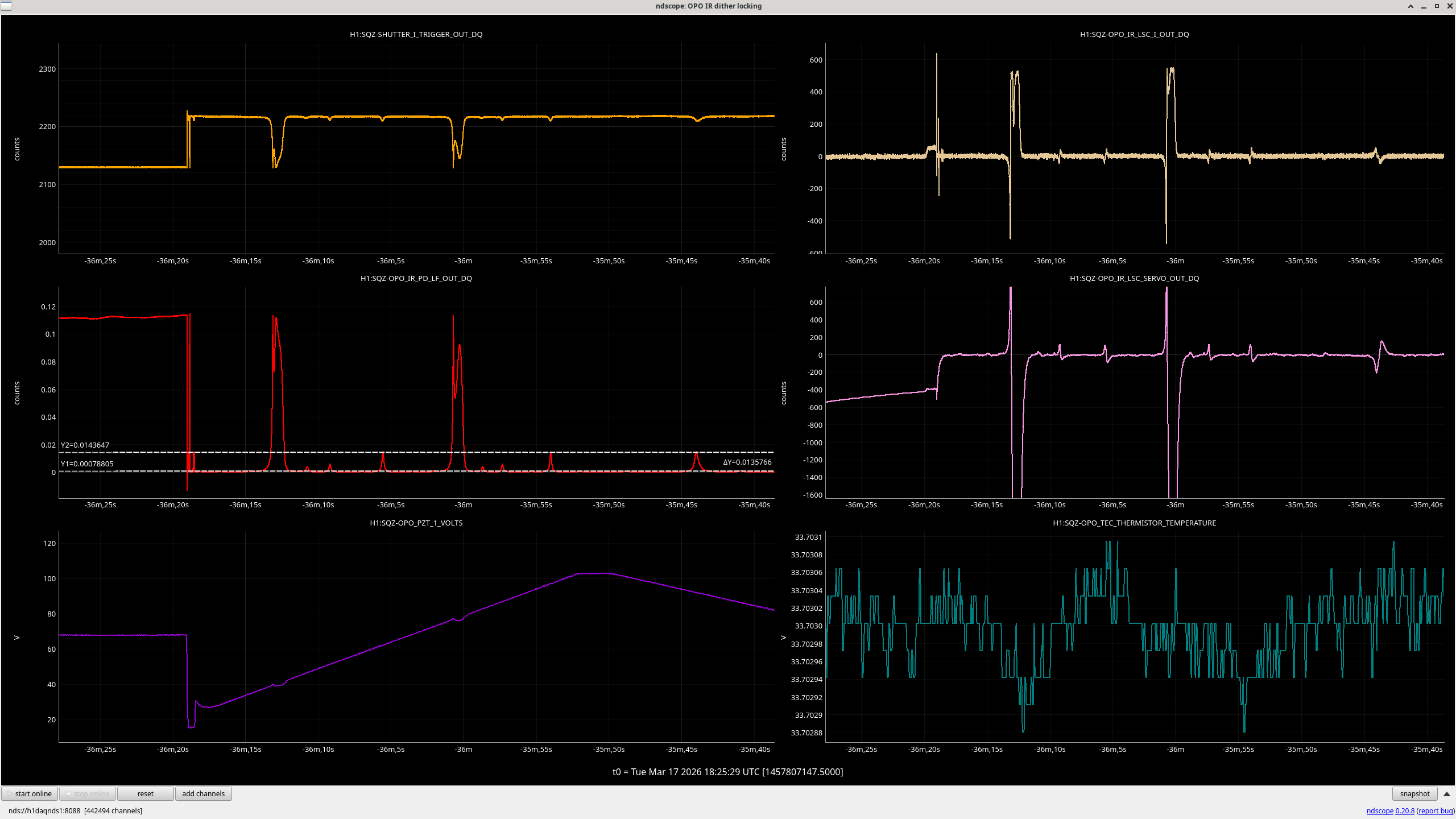The height and width of the screenshot is (819, 1456).
Task: Click the shade window up-arrow icon
Action: coord(1410,6)
